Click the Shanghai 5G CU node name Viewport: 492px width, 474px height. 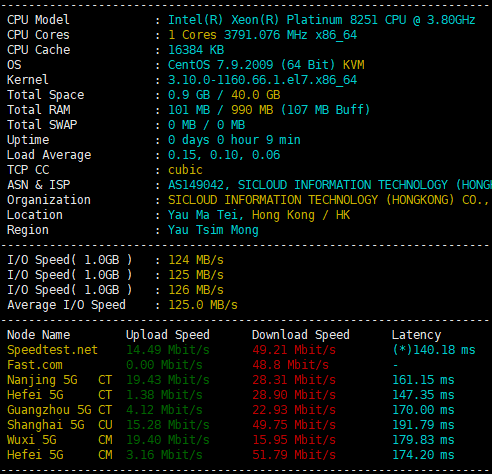click(60, 425)
